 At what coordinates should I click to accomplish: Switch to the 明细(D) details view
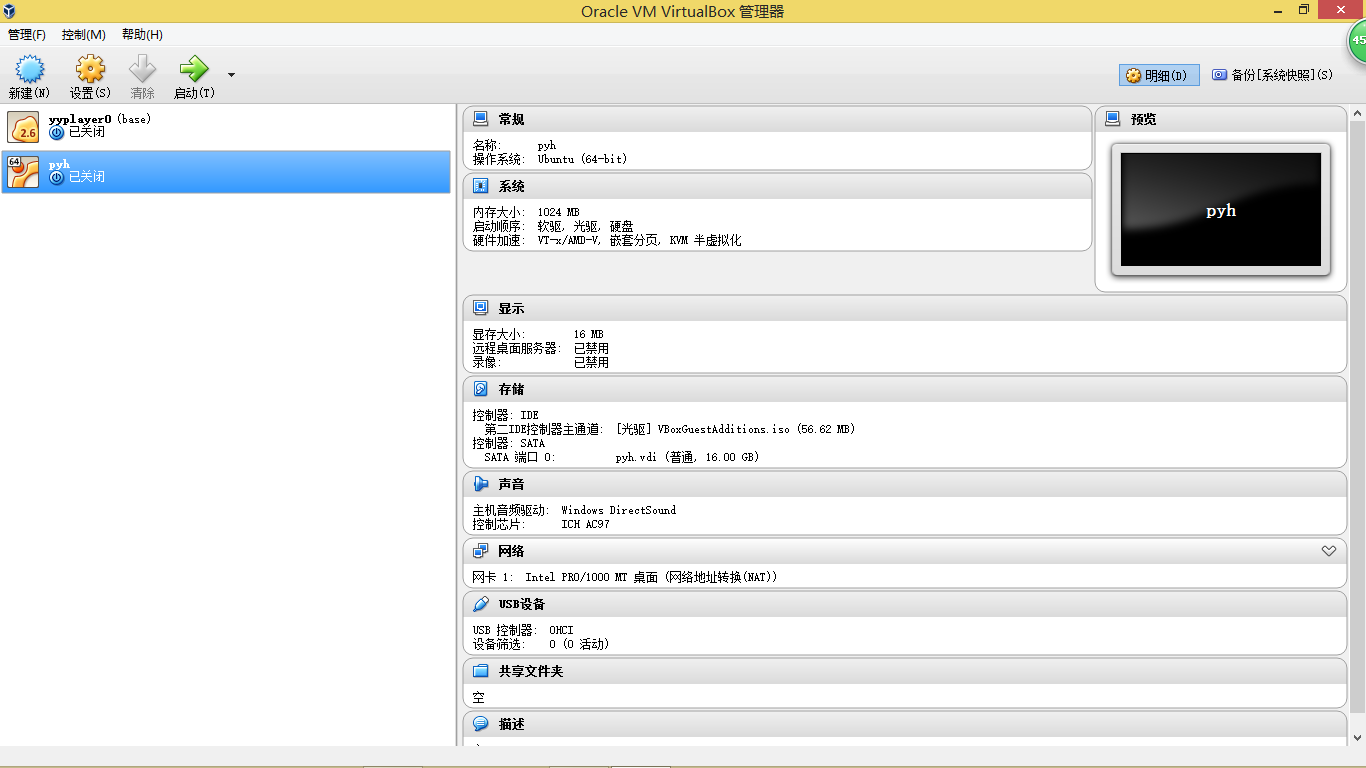tap(1159, 75)
